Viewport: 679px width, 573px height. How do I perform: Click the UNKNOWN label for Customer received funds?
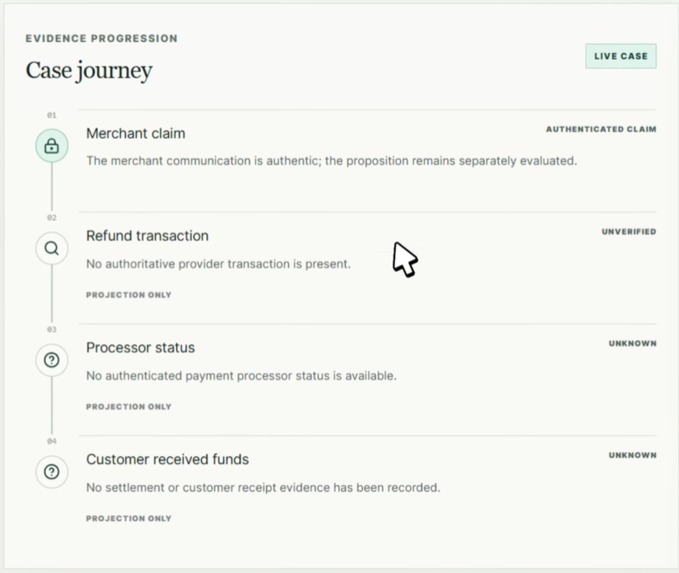[x=633, y=455]
